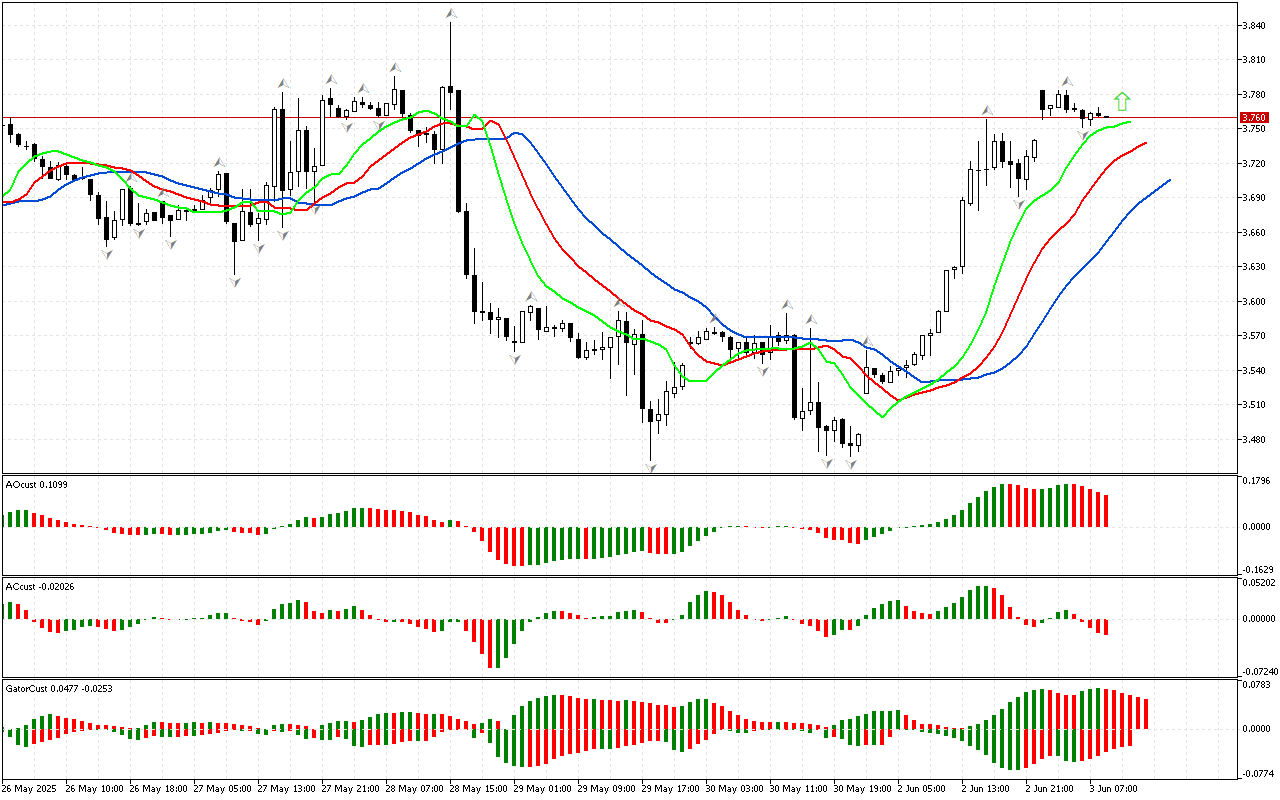Click down fractal below the 2 Jun pullback candle
Image resolution: width=1280 pixels, height=800 pixels.
[1019, 203]
